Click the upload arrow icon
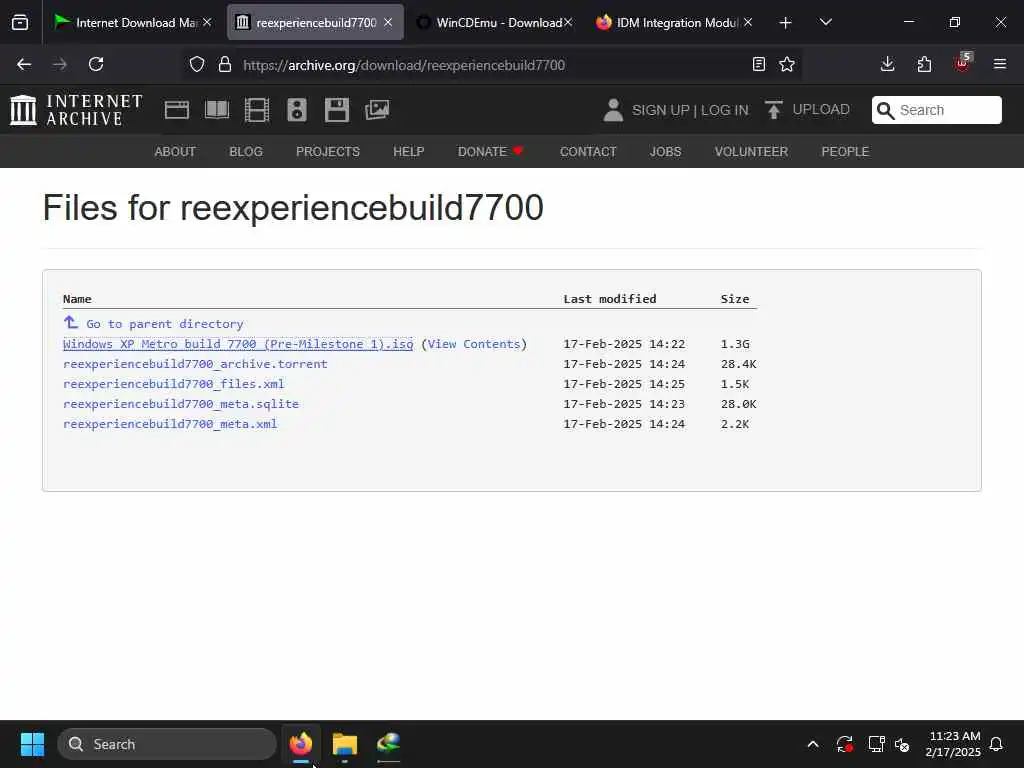Viewport: 1024px width, 768px height. [773, 110]
